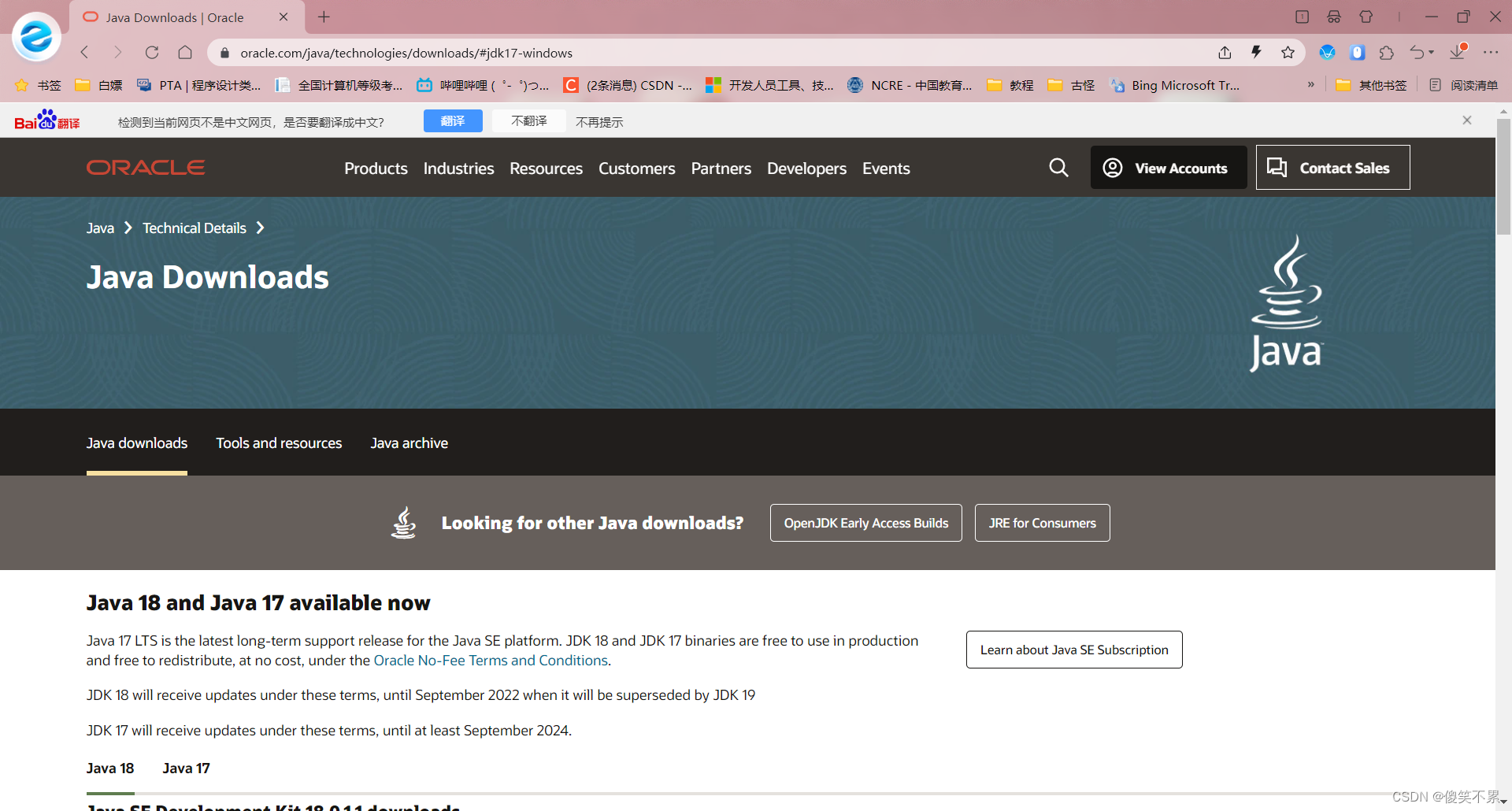Open the 哔哩哔哩 bookmark
Viewport: 1512px width, 811px height.
(483, 85)
